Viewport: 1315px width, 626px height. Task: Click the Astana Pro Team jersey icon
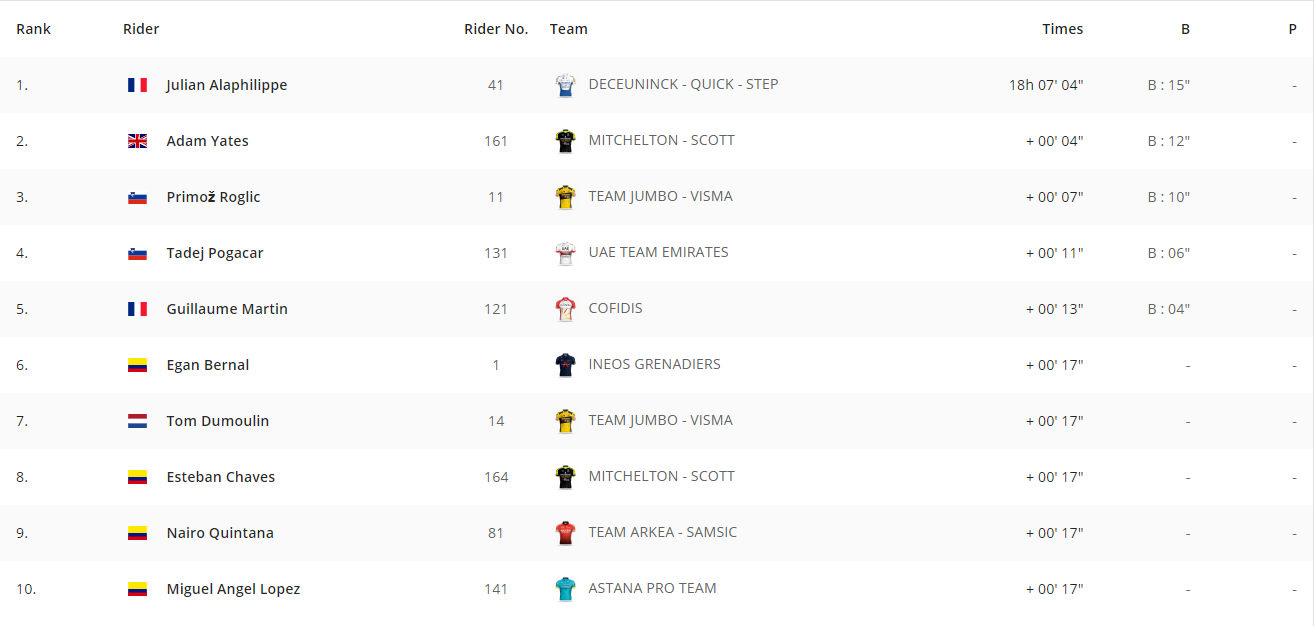[x=566, y=589]
